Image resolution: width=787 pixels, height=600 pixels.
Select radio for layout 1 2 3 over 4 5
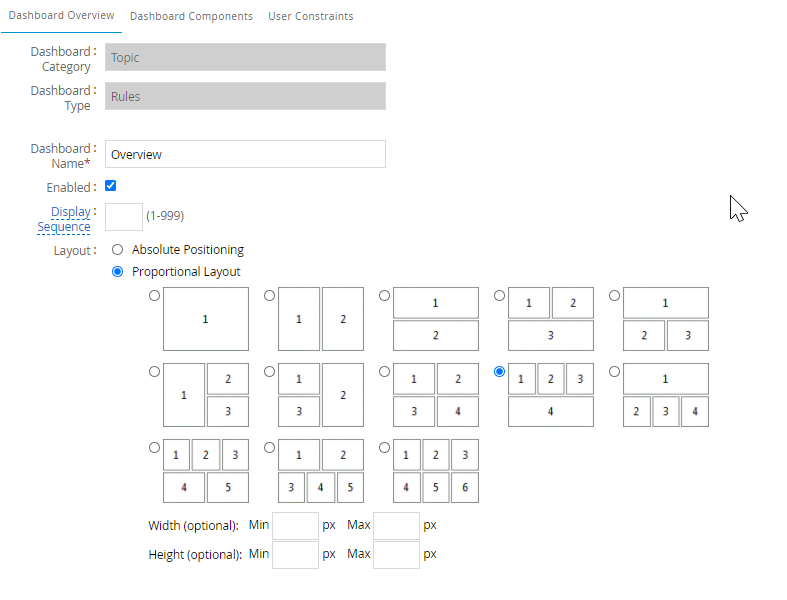coord(154,447)
